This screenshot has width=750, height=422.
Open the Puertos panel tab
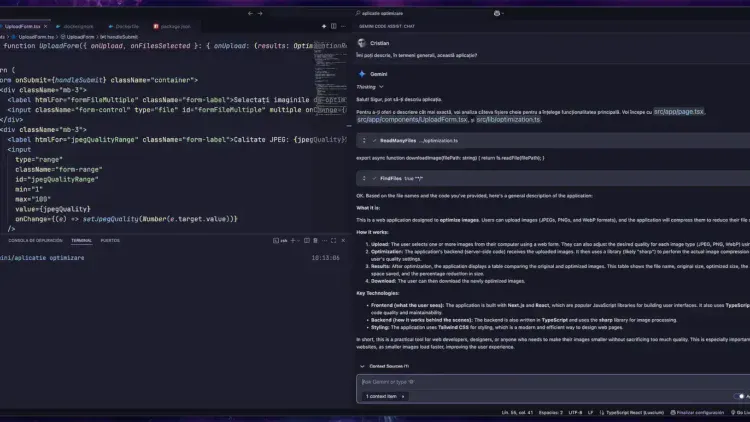tap(110, 241)
